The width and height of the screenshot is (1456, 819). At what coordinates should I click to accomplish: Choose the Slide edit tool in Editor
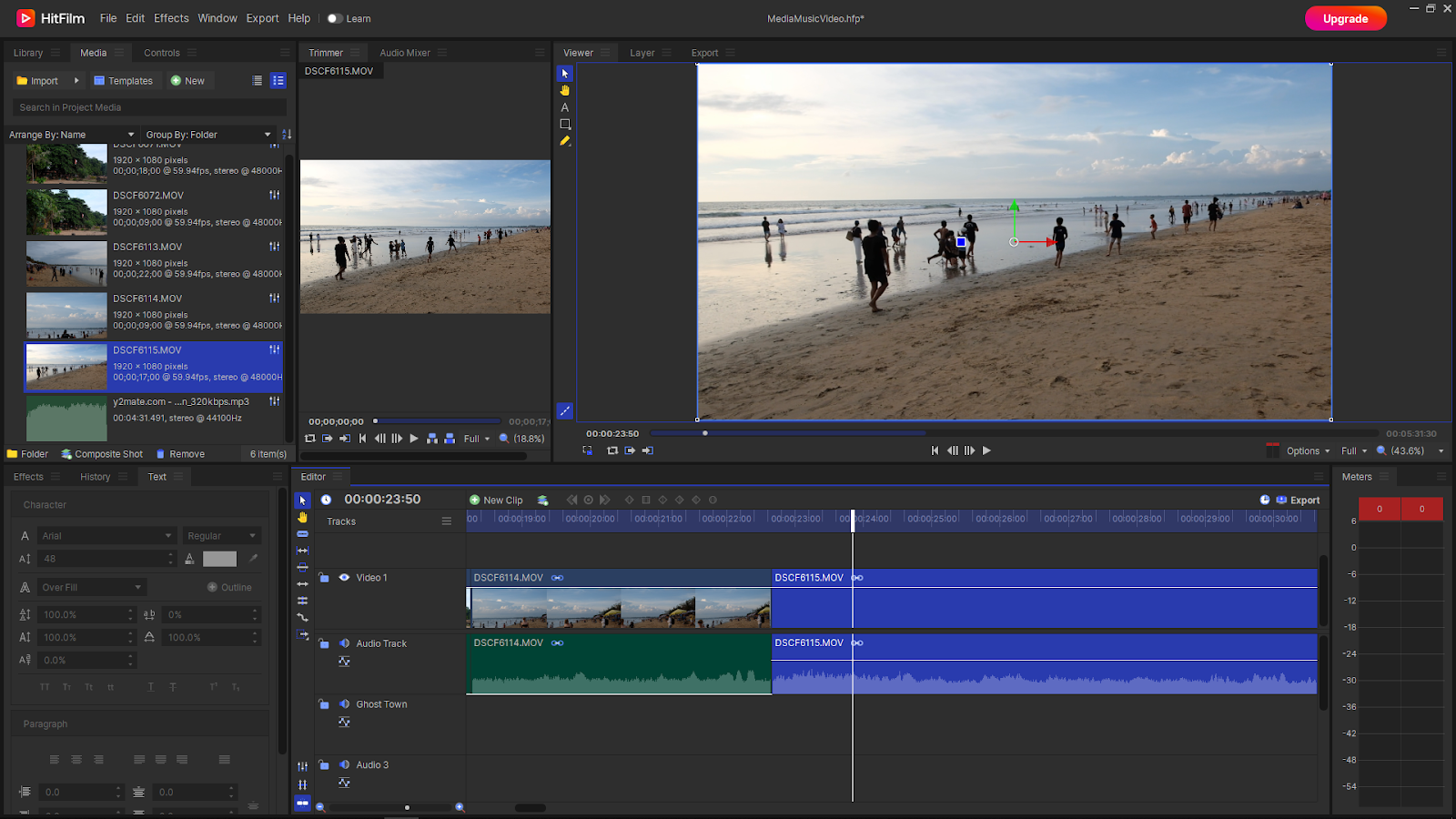tap(303, 567)
